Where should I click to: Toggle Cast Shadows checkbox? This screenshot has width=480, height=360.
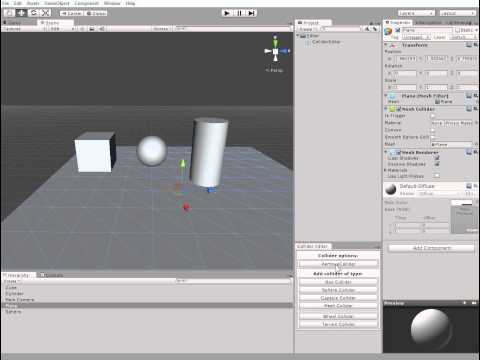click(x=437, y=158)
